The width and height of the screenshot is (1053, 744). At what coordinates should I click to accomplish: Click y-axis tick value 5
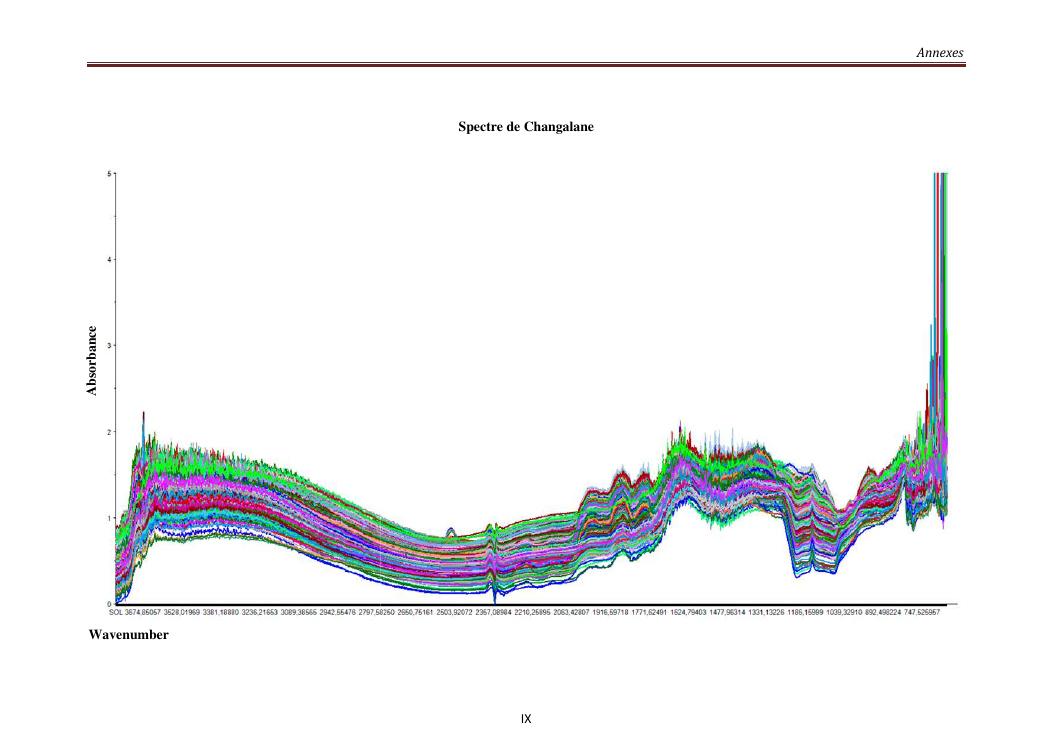[110, 174]
